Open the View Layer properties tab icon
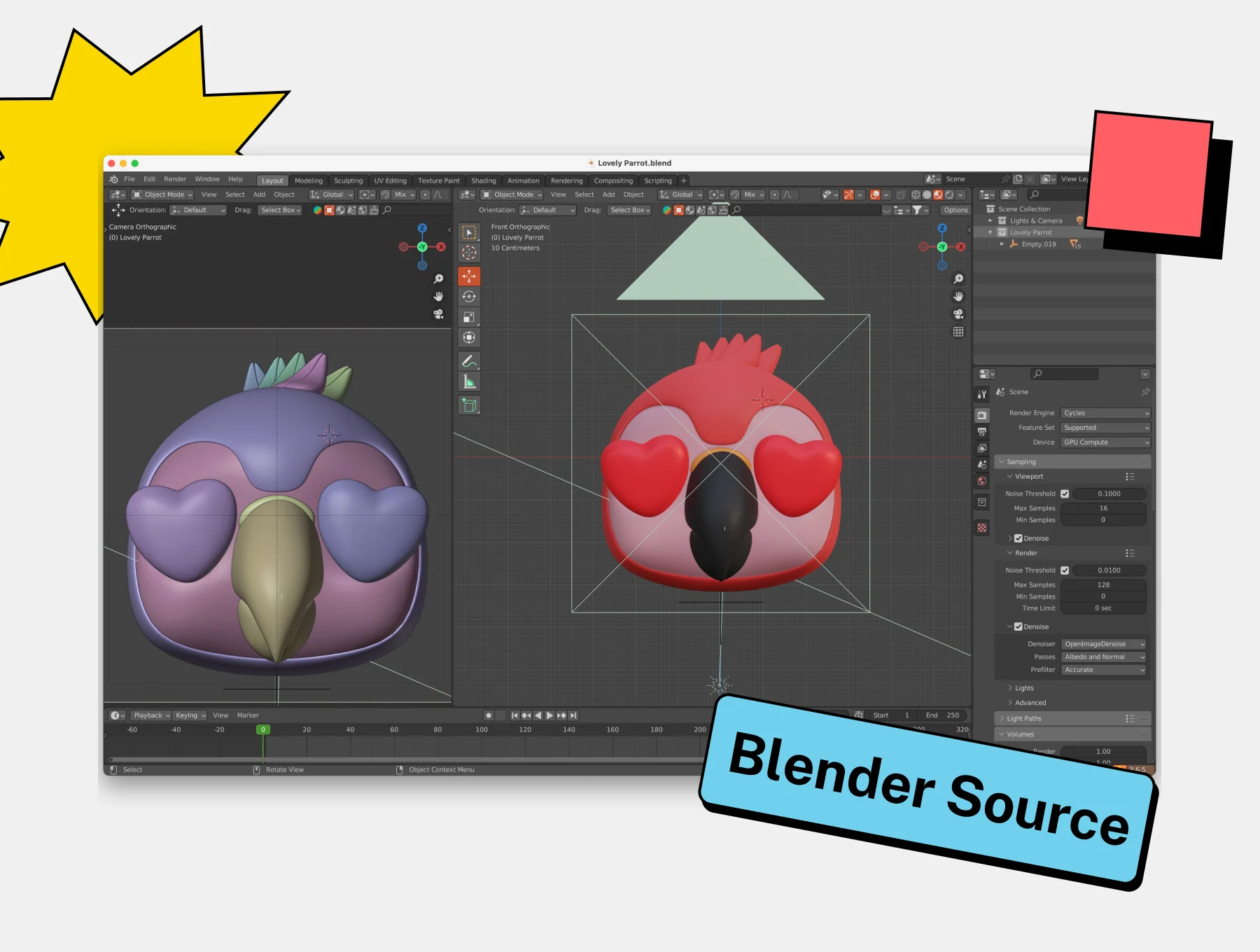1260x952 pixels. pyautogui.click(x=982, y=448)
